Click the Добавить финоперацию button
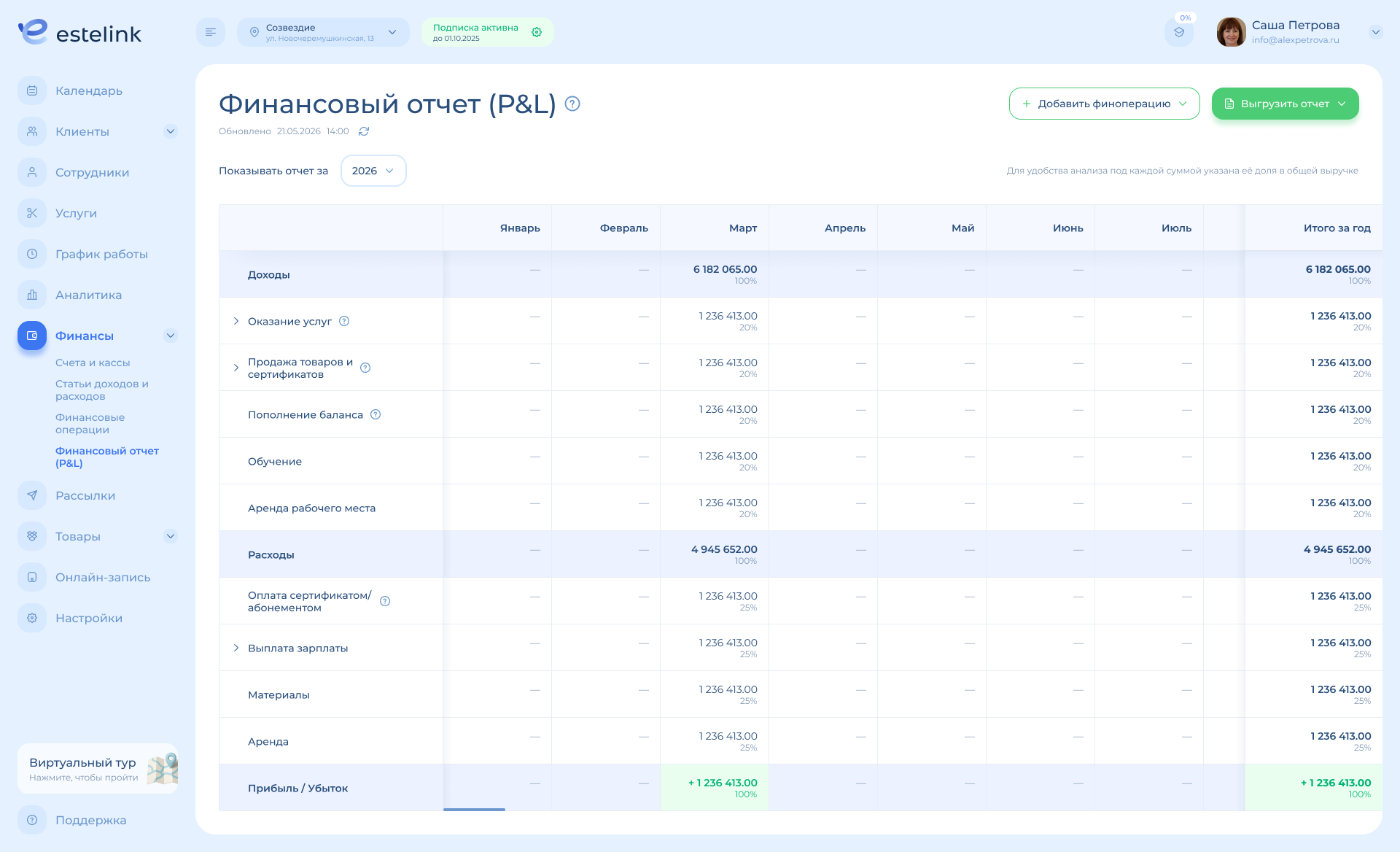1400x852 pixels. pyautogui.click(x=1104, y=104)
